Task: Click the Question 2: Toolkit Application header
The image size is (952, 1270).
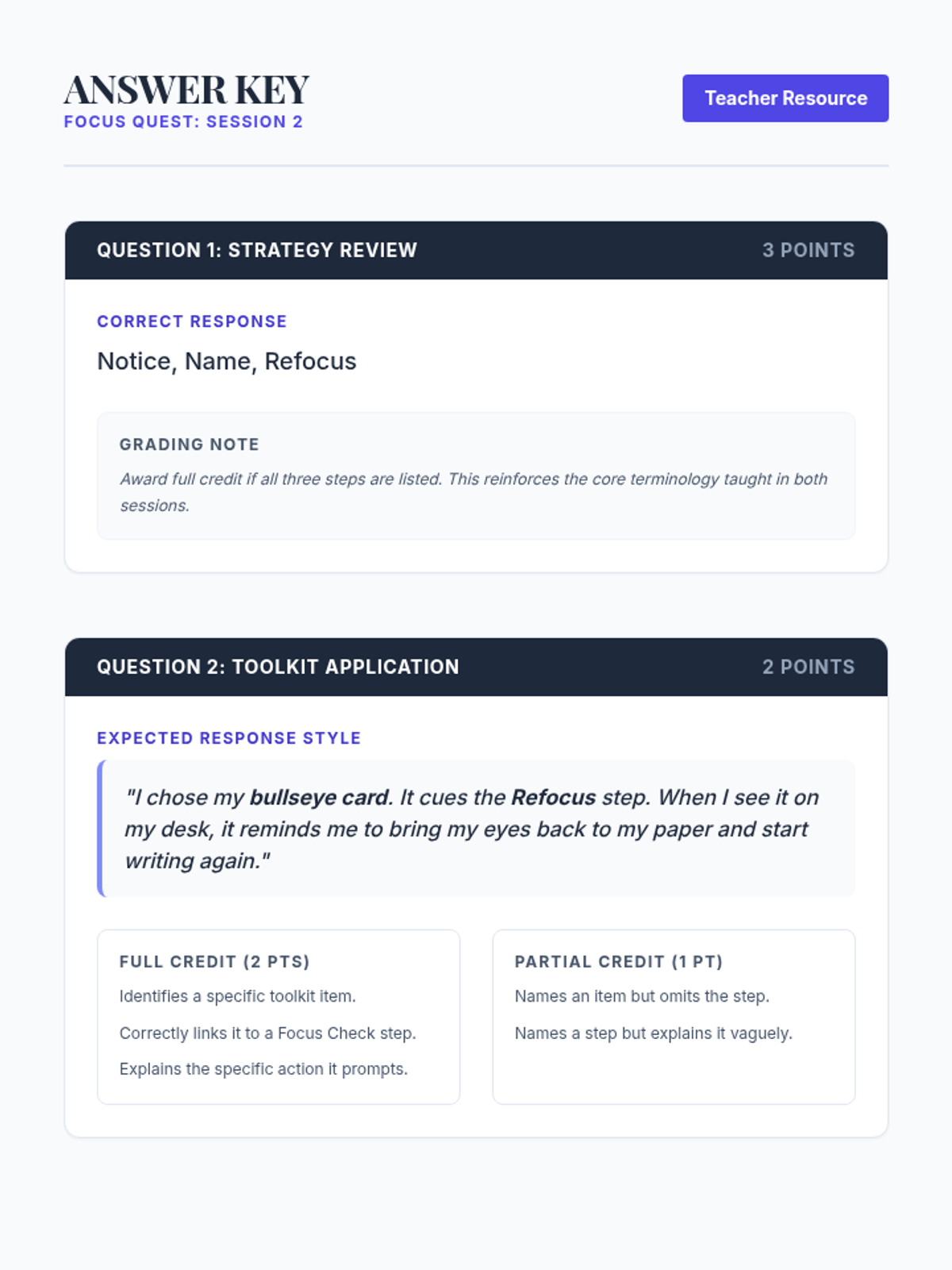Action: (278, 667)
